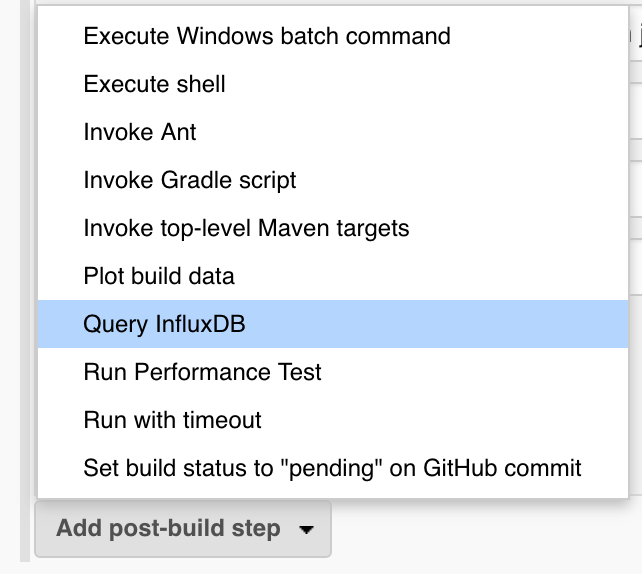This screenshot has height=574, width=642.
Task: Add a Gradle script build step
Action: tap(190, 180)
